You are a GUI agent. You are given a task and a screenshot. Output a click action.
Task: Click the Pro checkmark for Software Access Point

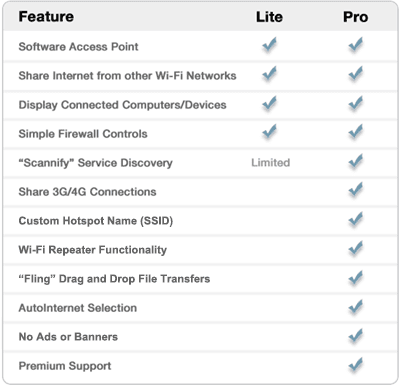tap(356, 45)
